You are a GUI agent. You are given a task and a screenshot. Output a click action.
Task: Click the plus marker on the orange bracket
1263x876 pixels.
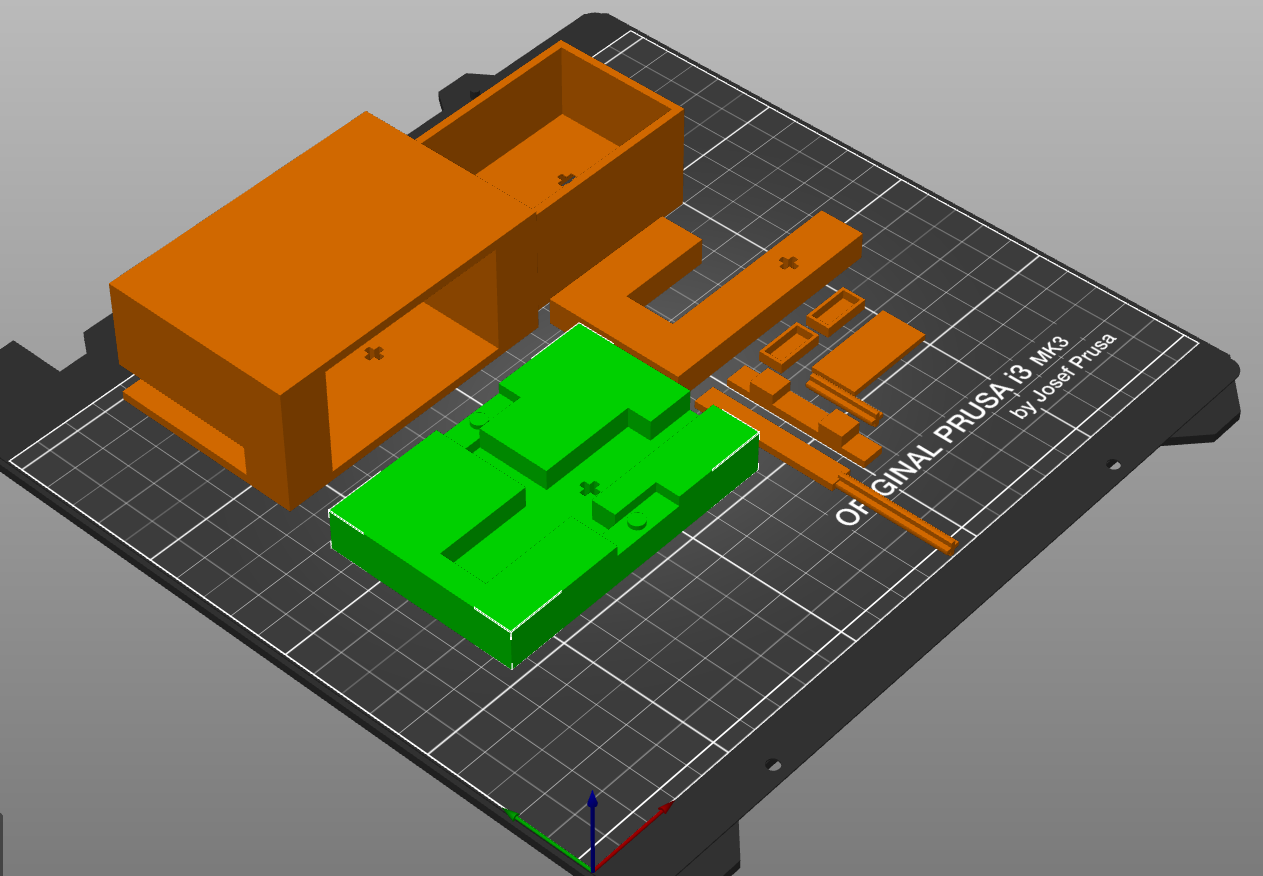788,264
